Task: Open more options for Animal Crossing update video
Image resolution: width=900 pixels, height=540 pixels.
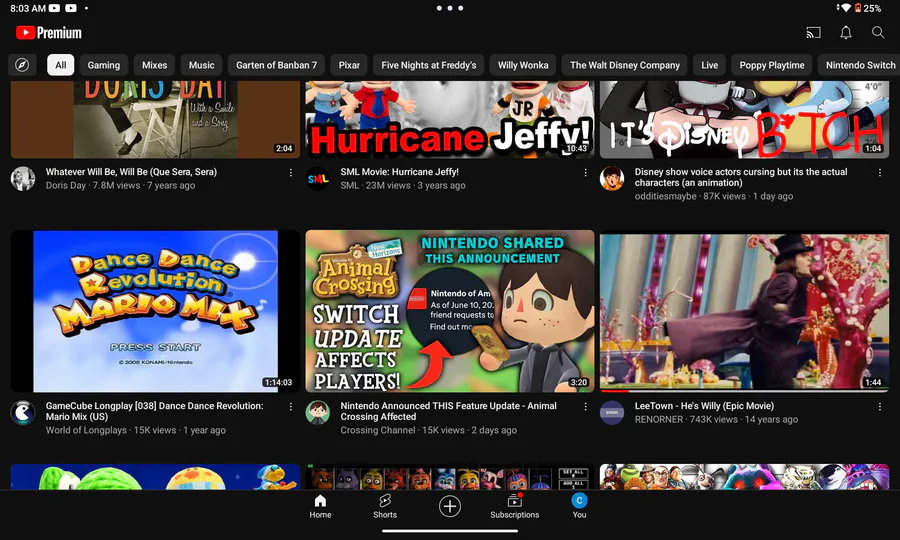Action: pos(585,406)
